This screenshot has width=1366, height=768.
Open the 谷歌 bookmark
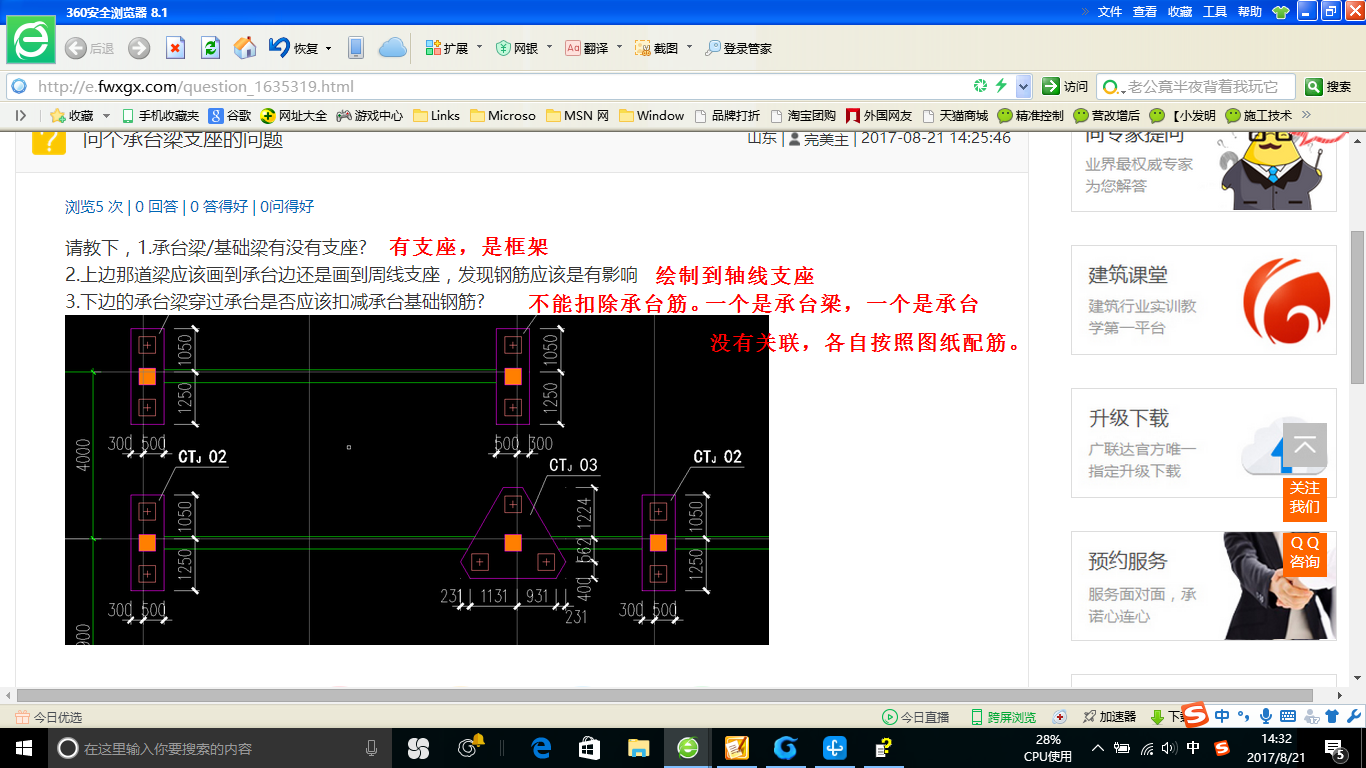coord(229,116)
